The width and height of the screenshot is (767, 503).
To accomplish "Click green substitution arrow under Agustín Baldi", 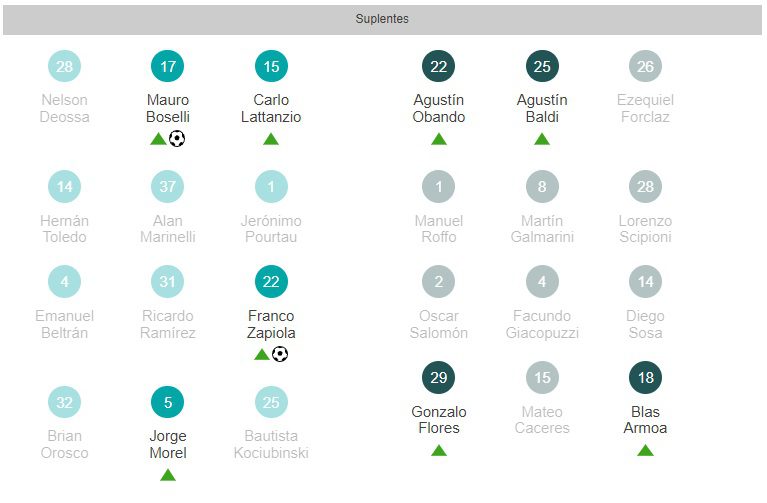I will pyautogui.click(x=542, y=139).
